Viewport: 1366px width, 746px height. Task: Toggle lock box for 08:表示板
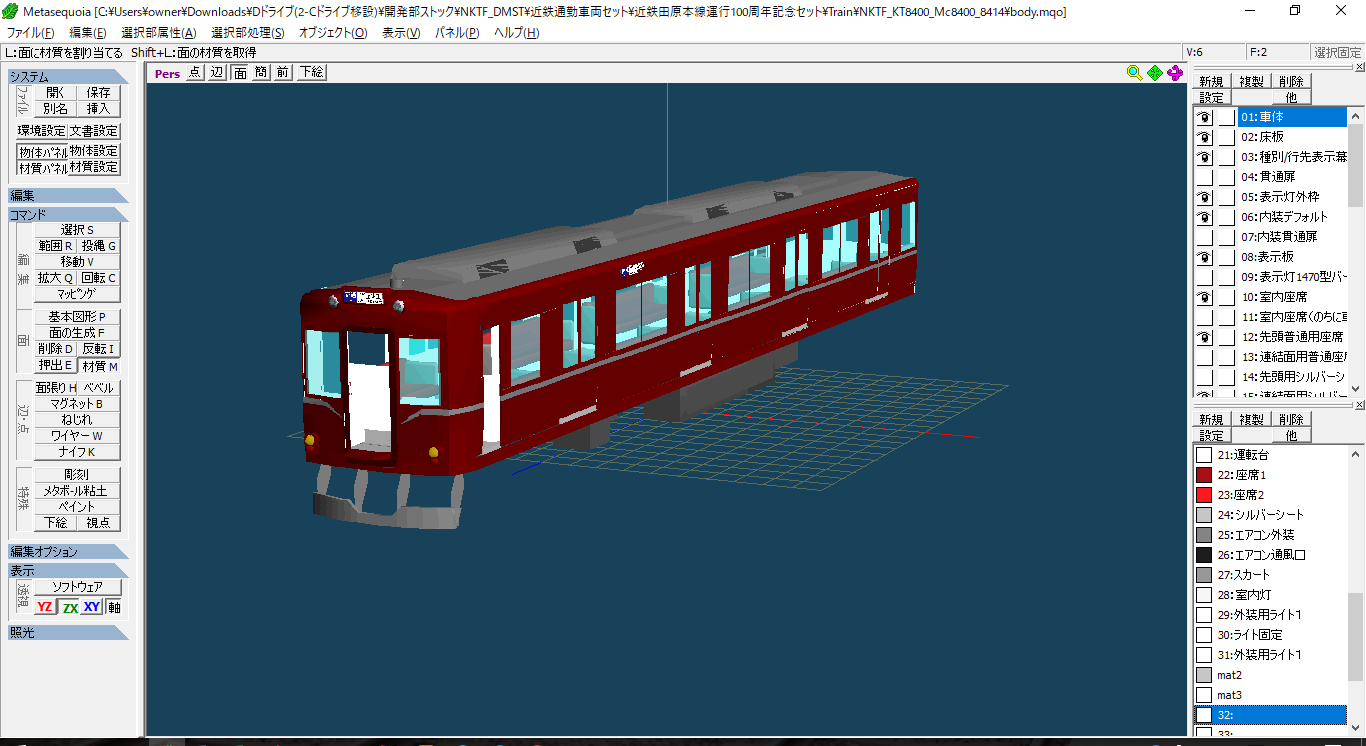click(1227, 257)
